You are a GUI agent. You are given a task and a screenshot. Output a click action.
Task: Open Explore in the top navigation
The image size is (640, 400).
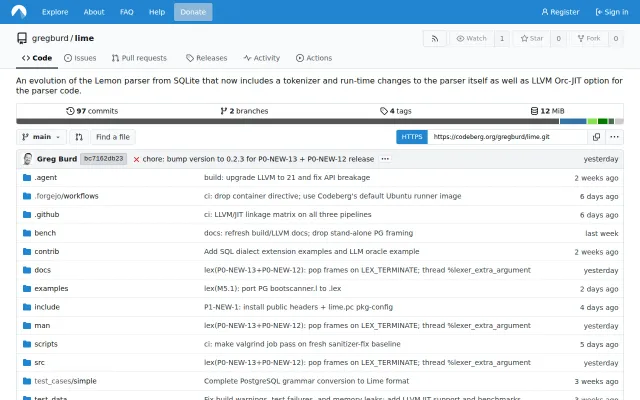click(55, 12)
